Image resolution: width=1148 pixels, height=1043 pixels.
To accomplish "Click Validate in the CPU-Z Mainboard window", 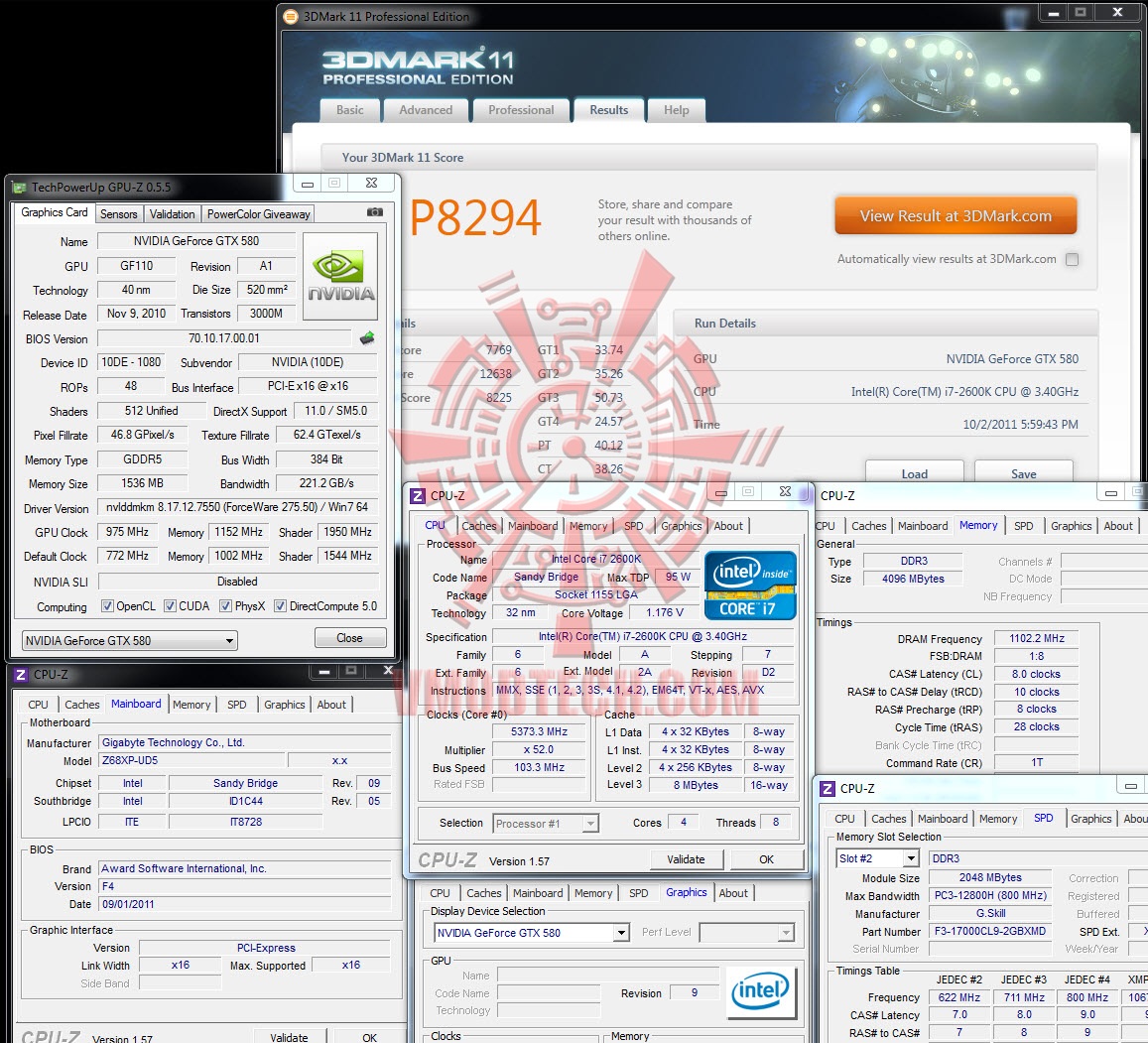I will click(x=289, y=1037).
